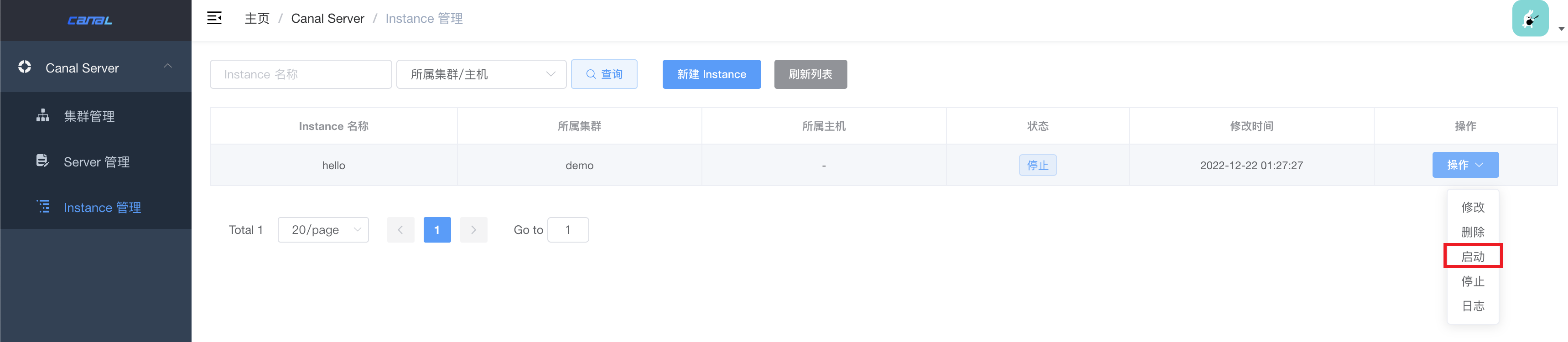Click the 状态 column header

point(1038,126)
